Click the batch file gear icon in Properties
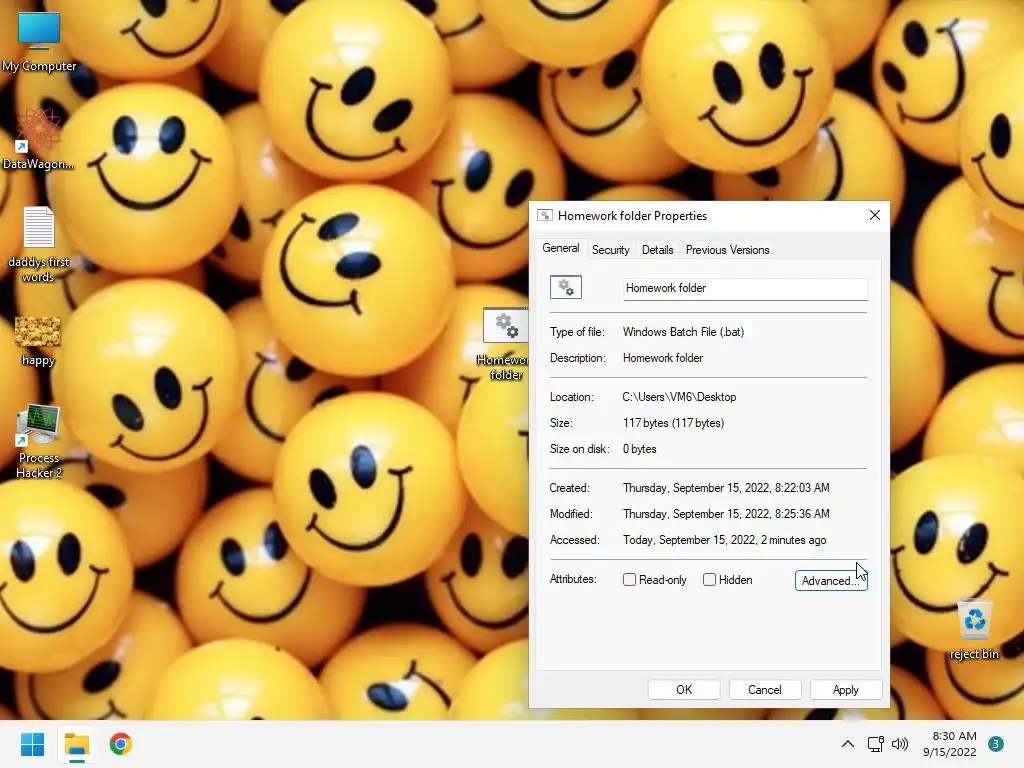 (566, 287)
